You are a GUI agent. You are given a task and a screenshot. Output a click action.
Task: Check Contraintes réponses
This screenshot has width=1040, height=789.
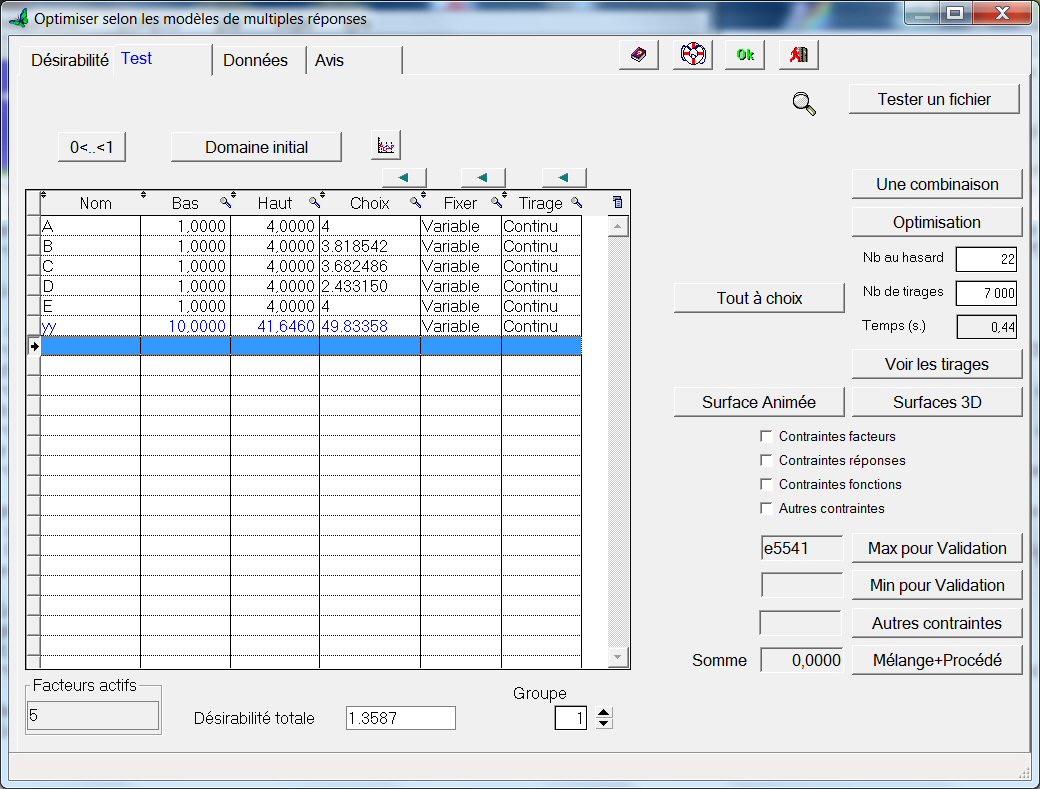pyautogui.click(x=767, y=461)
